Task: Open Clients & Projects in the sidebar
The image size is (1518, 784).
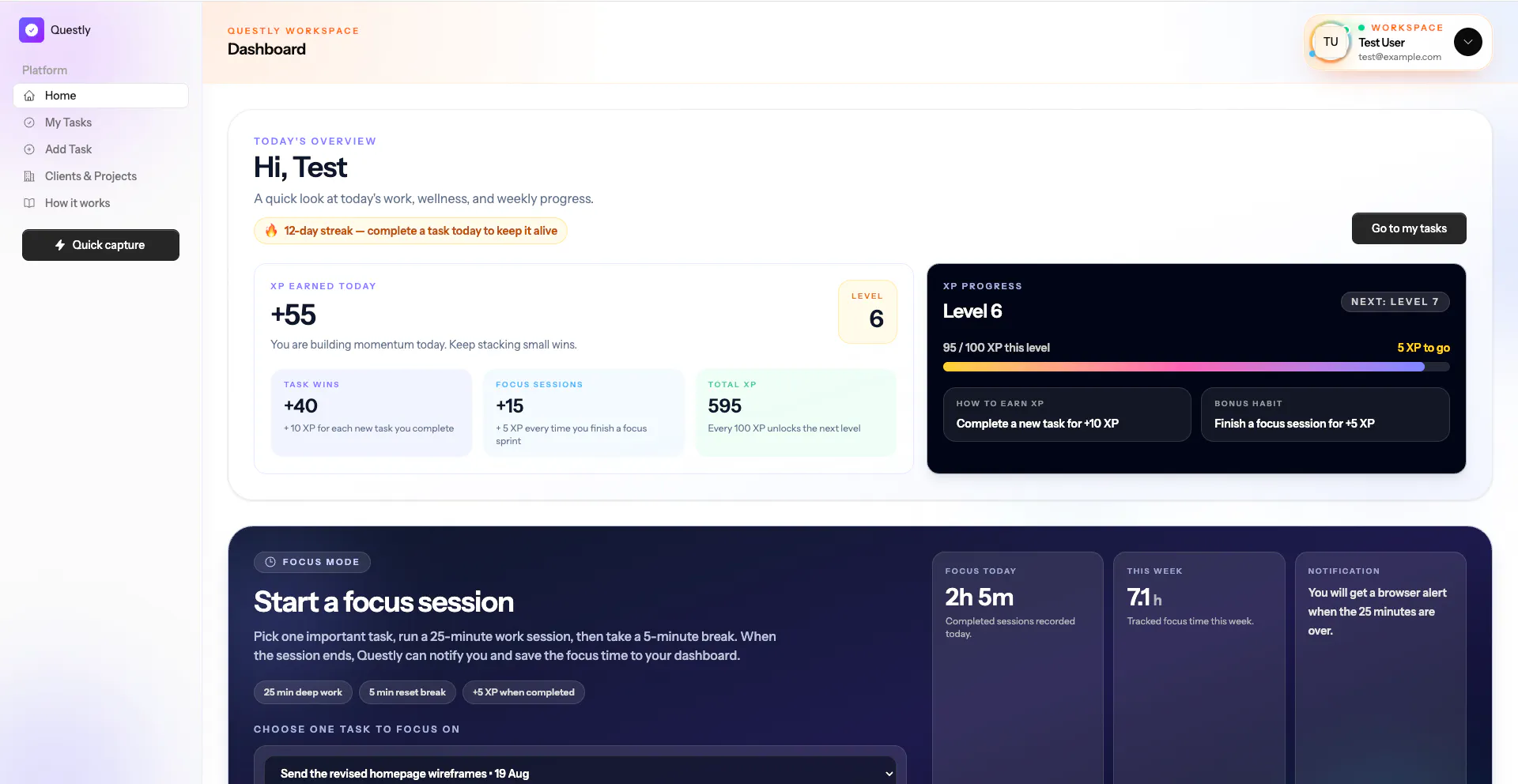Action: 100,176
